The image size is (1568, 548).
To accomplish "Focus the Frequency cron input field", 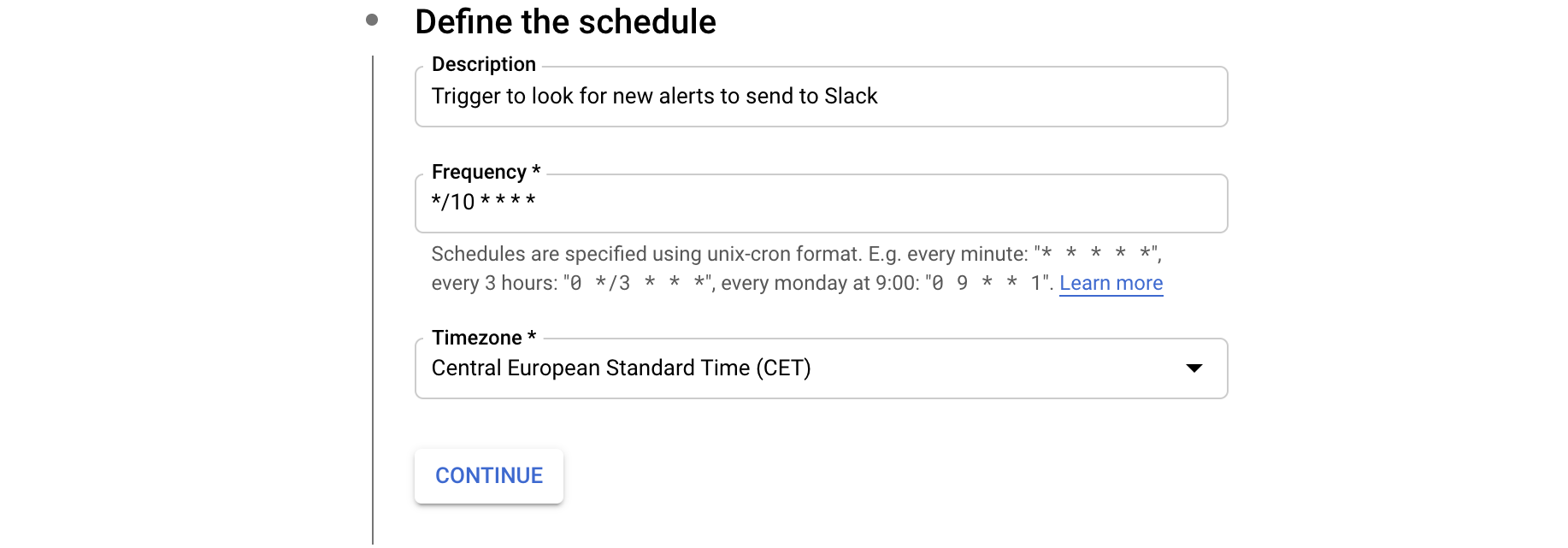I will pos(855,203).
